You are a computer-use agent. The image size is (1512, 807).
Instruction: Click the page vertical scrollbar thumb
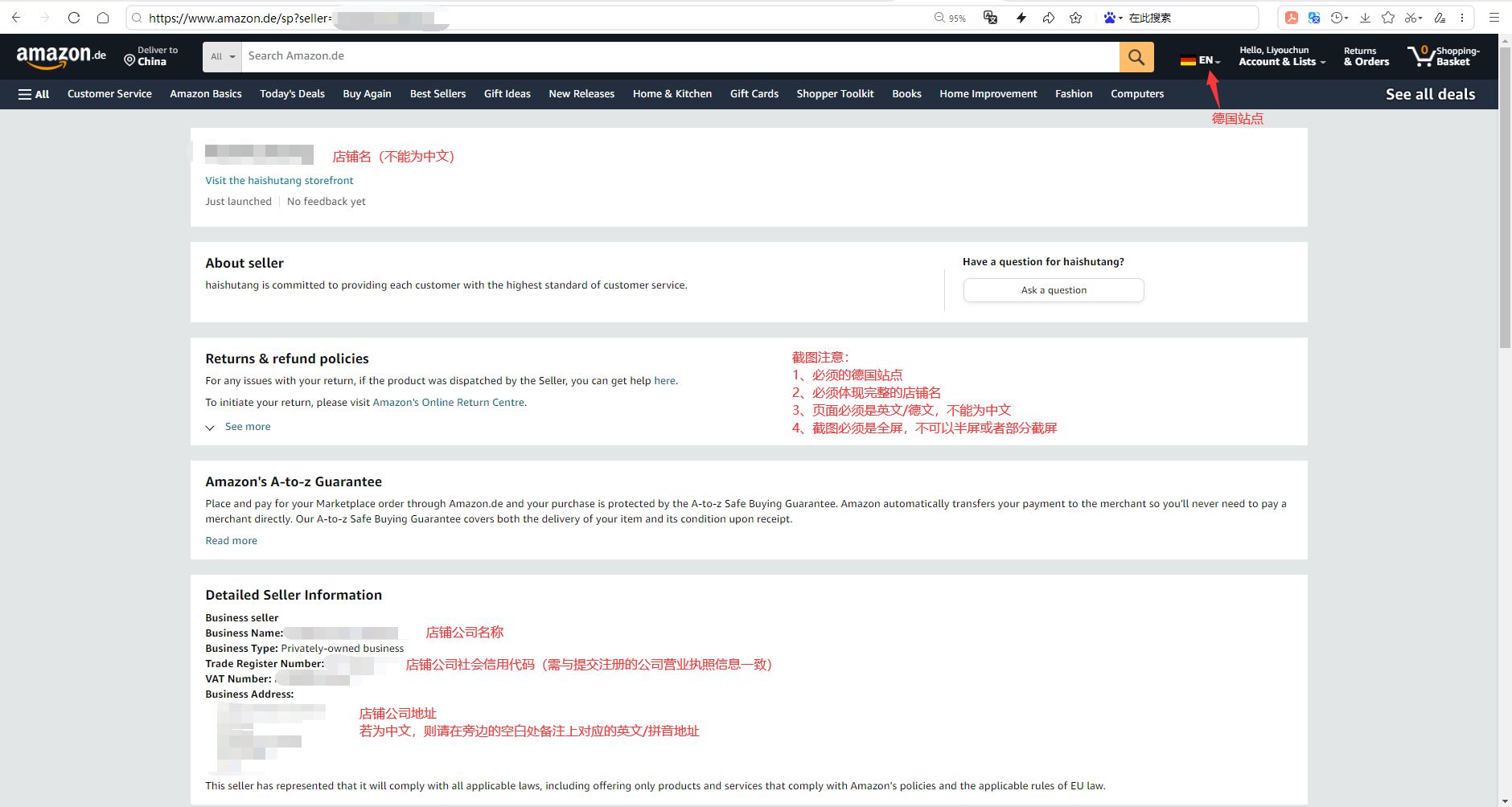pyautogui.click(x=1505, y=197)
